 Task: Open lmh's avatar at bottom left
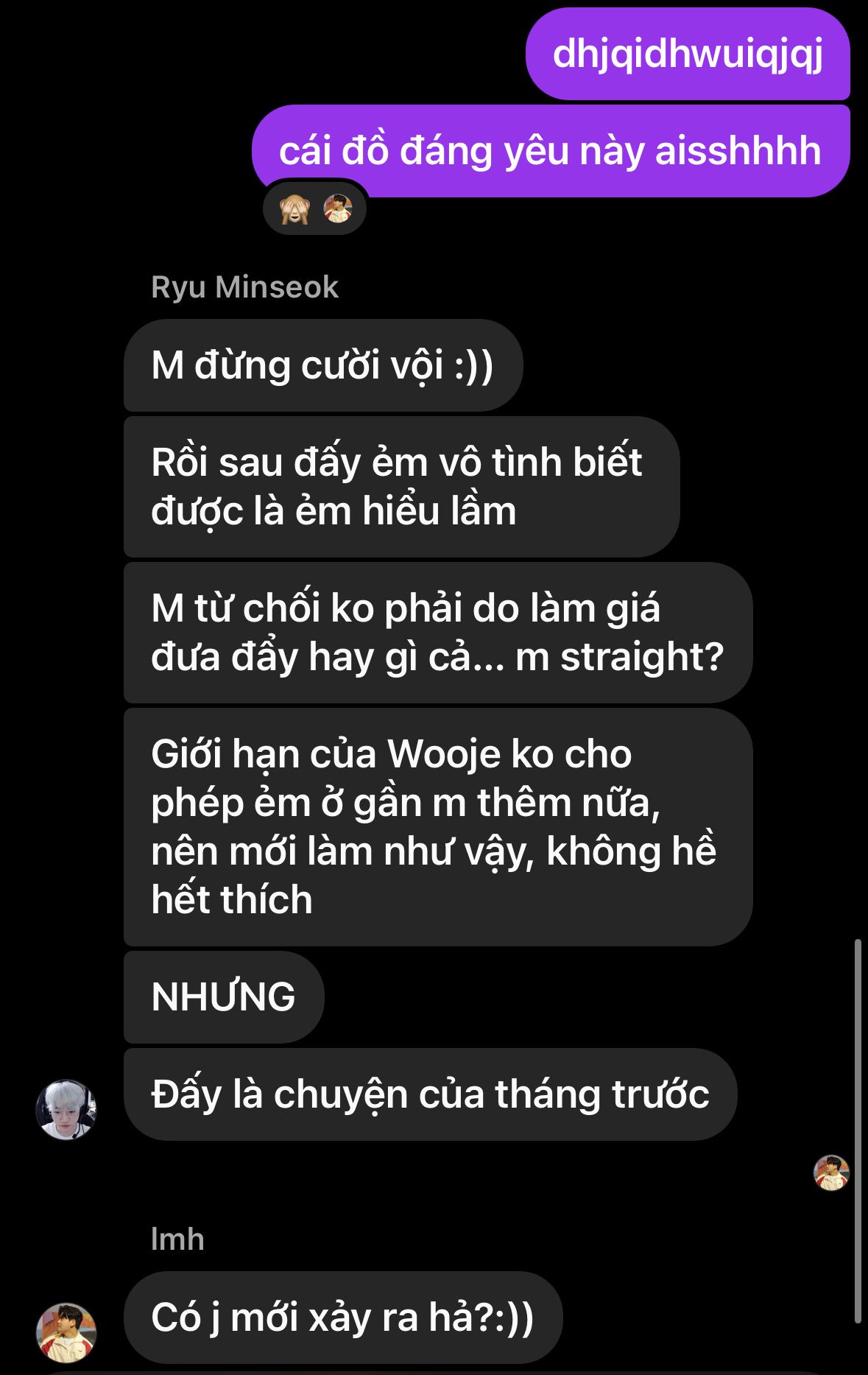pyautogui.click(x=66, y=1332)
